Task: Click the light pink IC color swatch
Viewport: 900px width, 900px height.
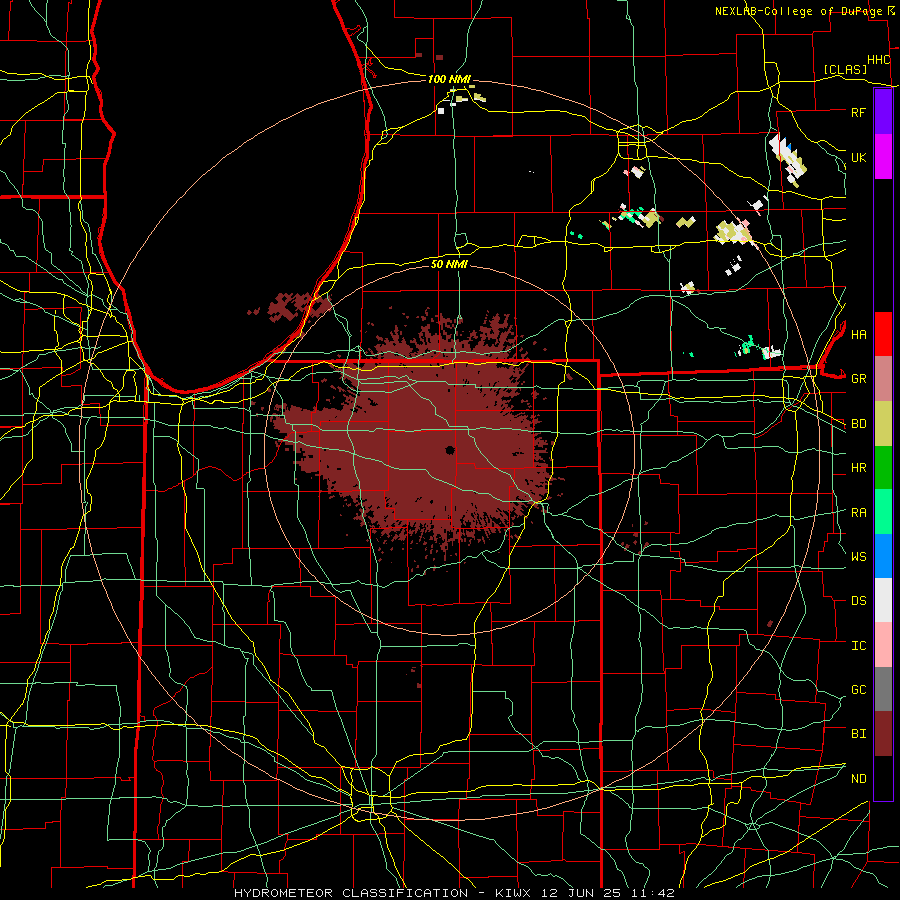Action: point(883,645)
